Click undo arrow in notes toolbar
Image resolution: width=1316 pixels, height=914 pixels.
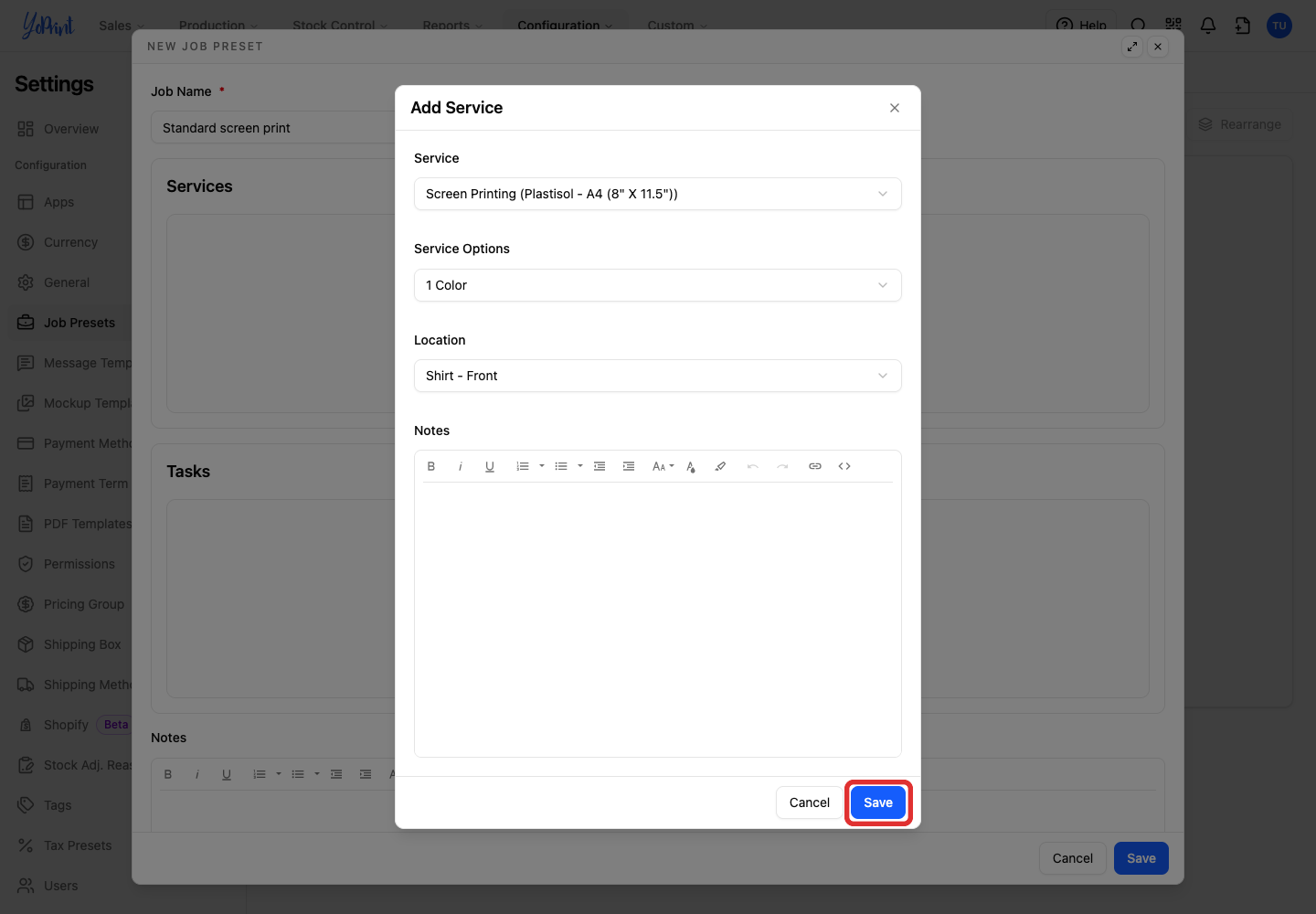(753, 466)
